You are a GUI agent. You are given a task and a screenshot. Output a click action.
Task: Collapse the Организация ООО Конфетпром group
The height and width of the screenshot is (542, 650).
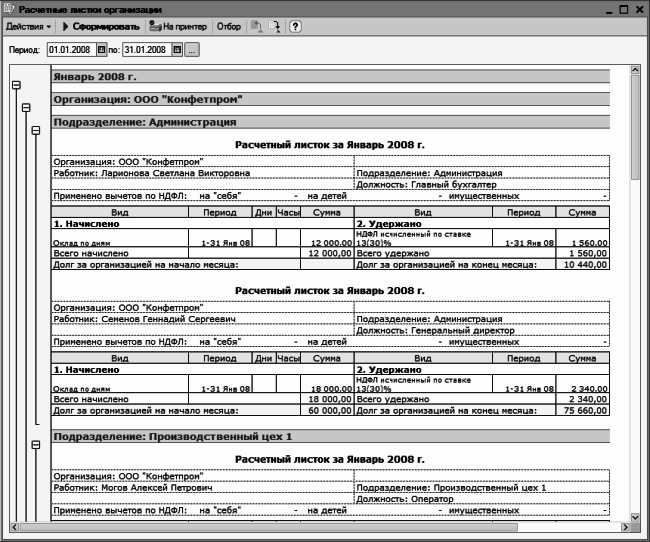(26, 108)
